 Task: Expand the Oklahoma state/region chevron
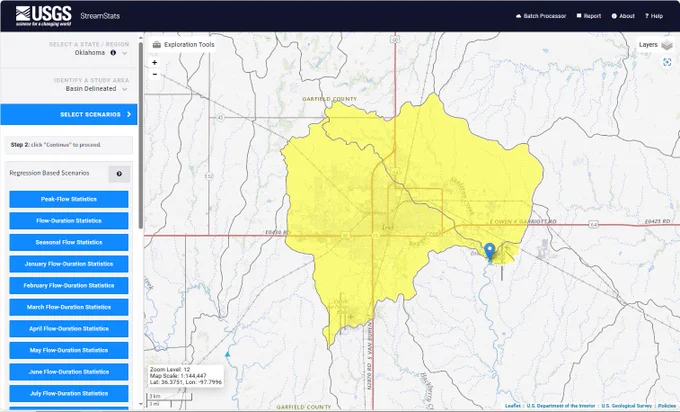(124, 53)
